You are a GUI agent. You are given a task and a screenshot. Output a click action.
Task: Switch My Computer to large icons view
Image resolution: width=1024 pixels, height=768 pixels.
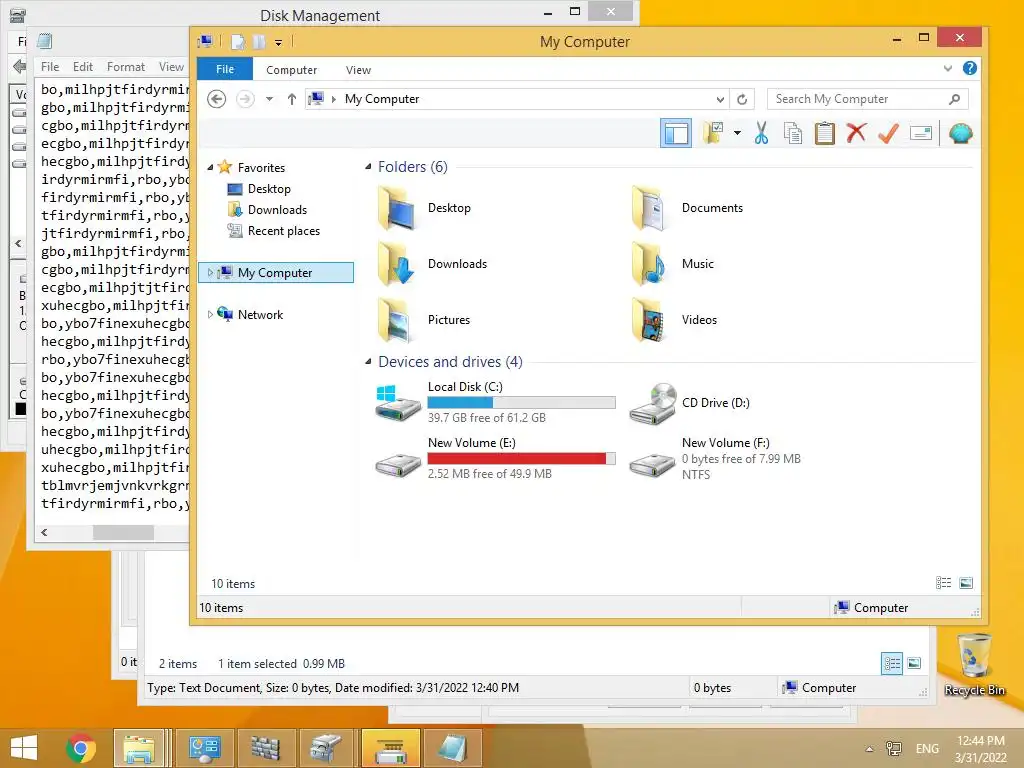[x=967, y=583]
